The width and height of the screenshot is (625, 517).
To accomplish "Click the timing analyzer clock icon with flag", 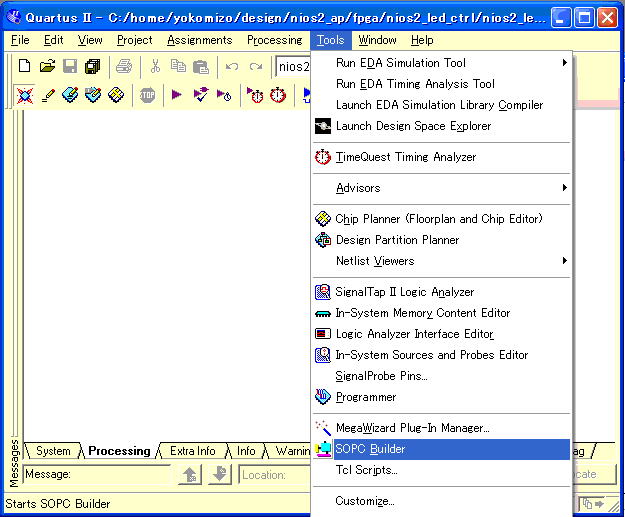I will click(x=255, y=95).
